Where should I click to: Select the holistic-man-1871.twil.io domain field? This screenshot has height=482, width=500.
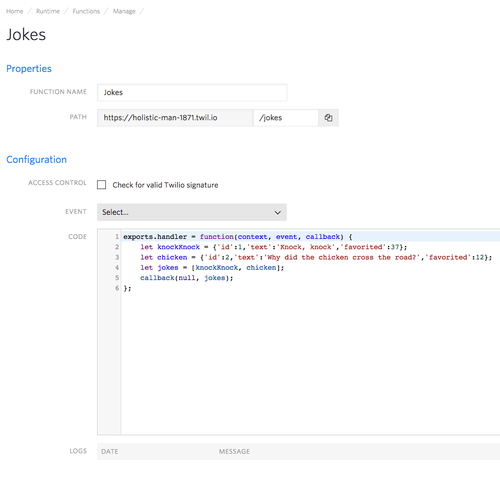[x=175, y=118]
